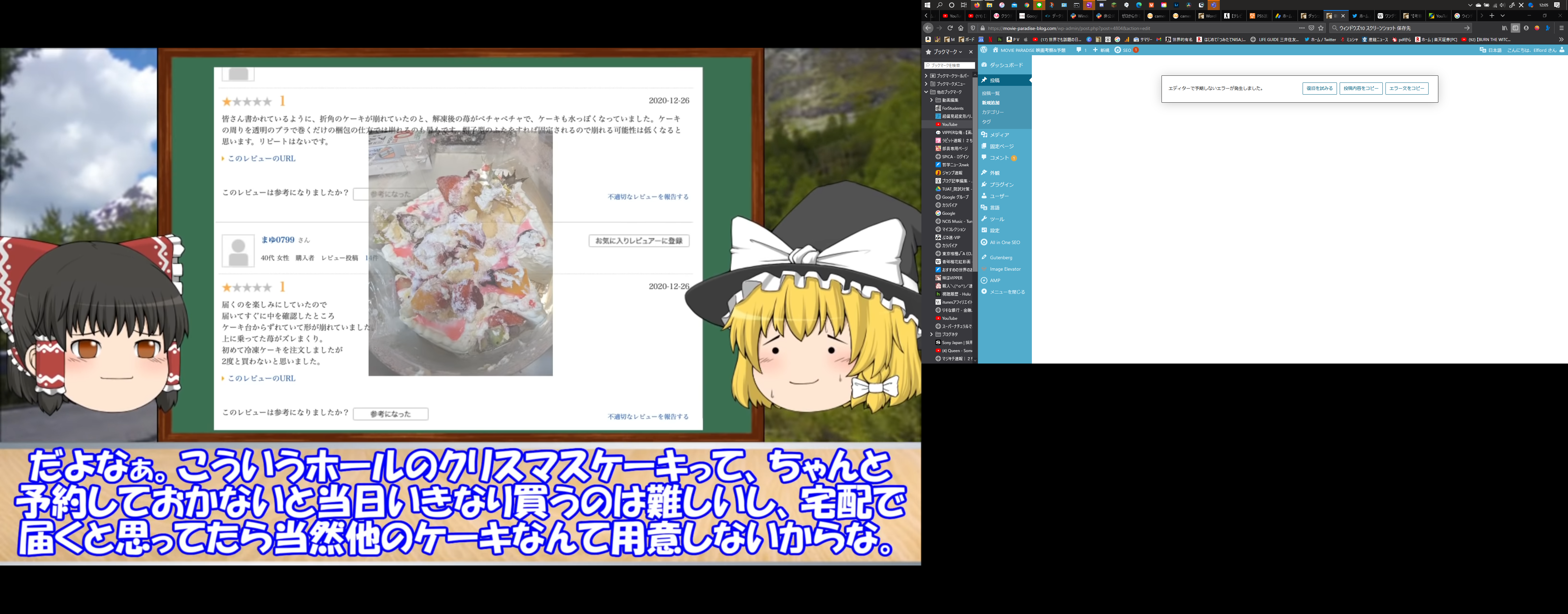Bookmark this page with the star icon
Viewport: 1568px width, 614px height.
click(1321, 28)
